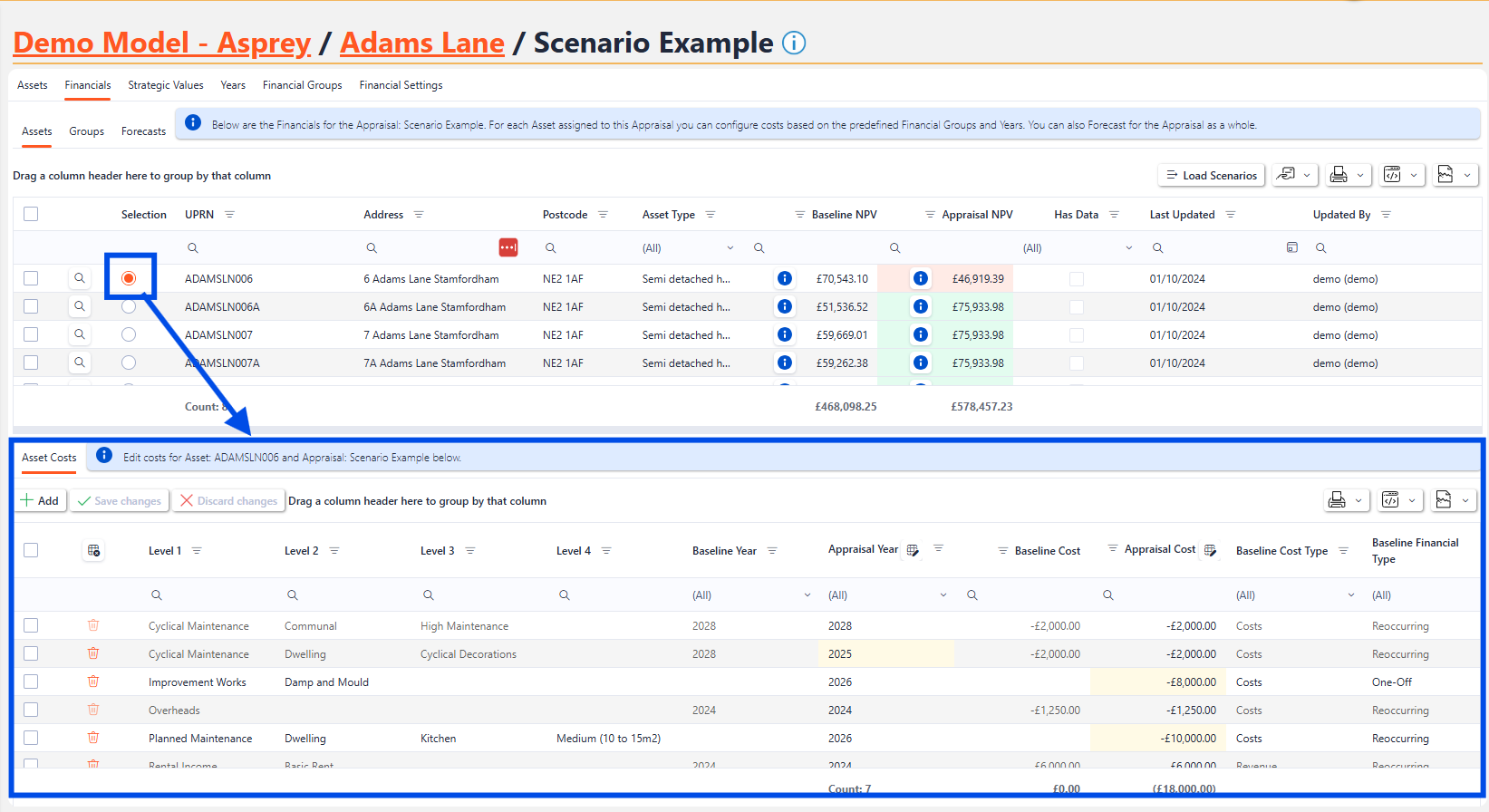Screen dimensions: 1489x812
Task: Open the Forecasts sub-tab
Action: pyautogui.click(x=143, y=131)
